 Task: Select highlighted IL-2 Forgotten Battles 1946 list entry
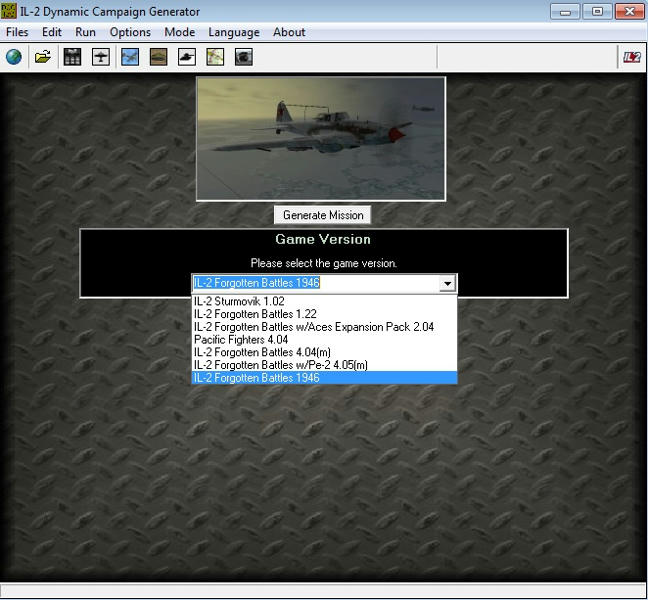tap(324, 378)
